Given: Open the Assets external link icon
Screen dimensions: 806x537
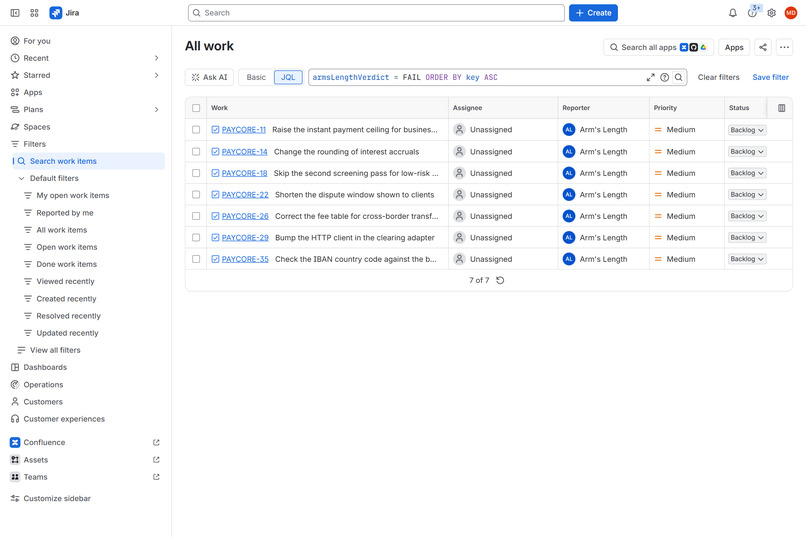Looking at the screenshot, I should [156, 460].
